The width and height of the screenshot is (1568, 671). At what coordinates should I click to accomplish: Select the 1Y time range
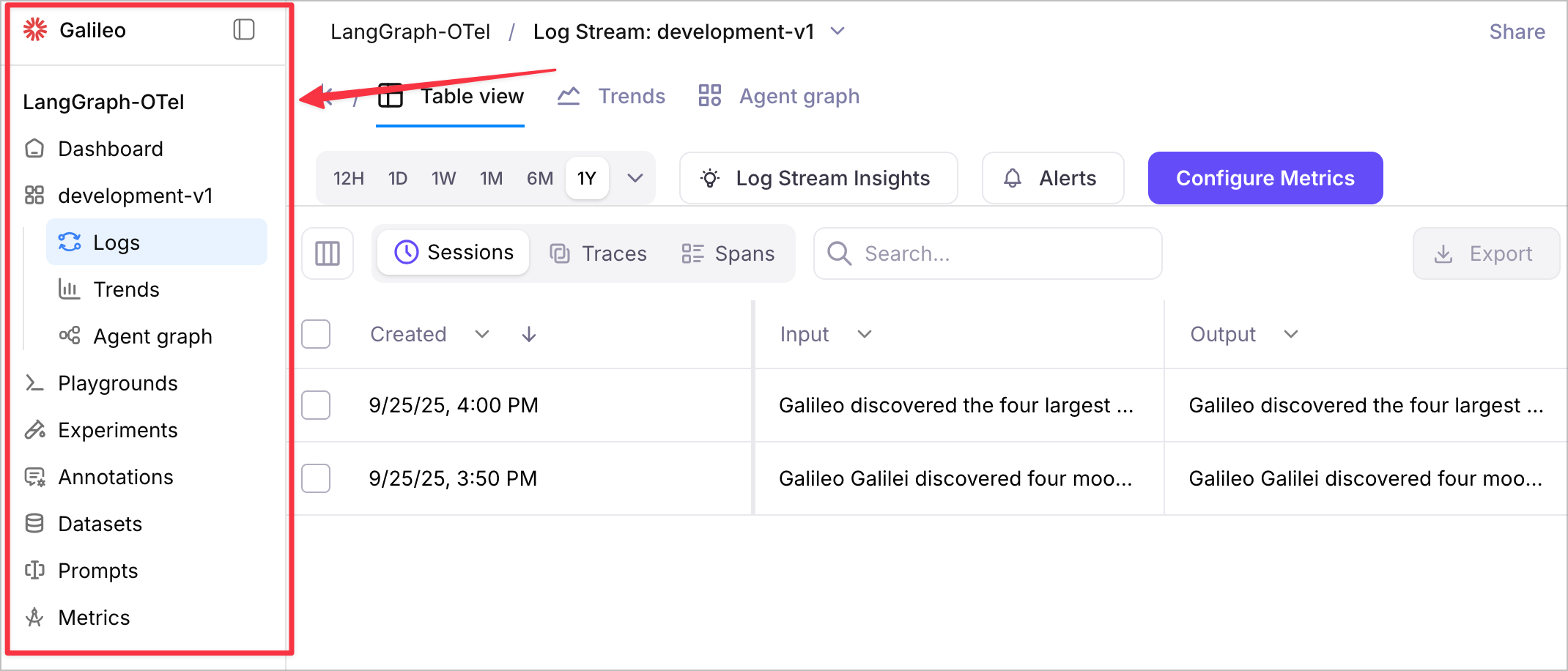coord(587,178)
